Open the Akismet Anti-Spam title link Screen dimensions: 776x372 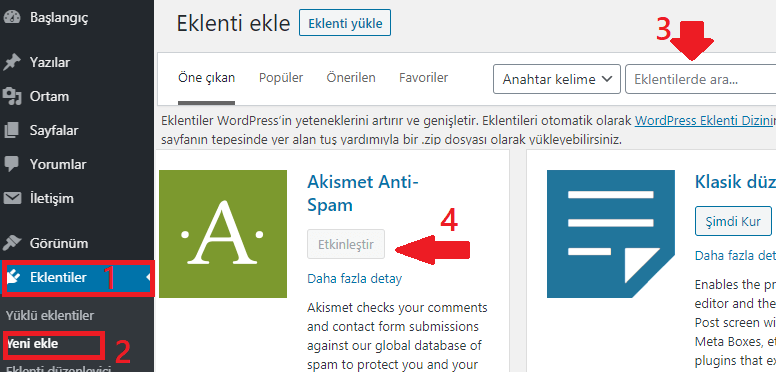point(363,193)
